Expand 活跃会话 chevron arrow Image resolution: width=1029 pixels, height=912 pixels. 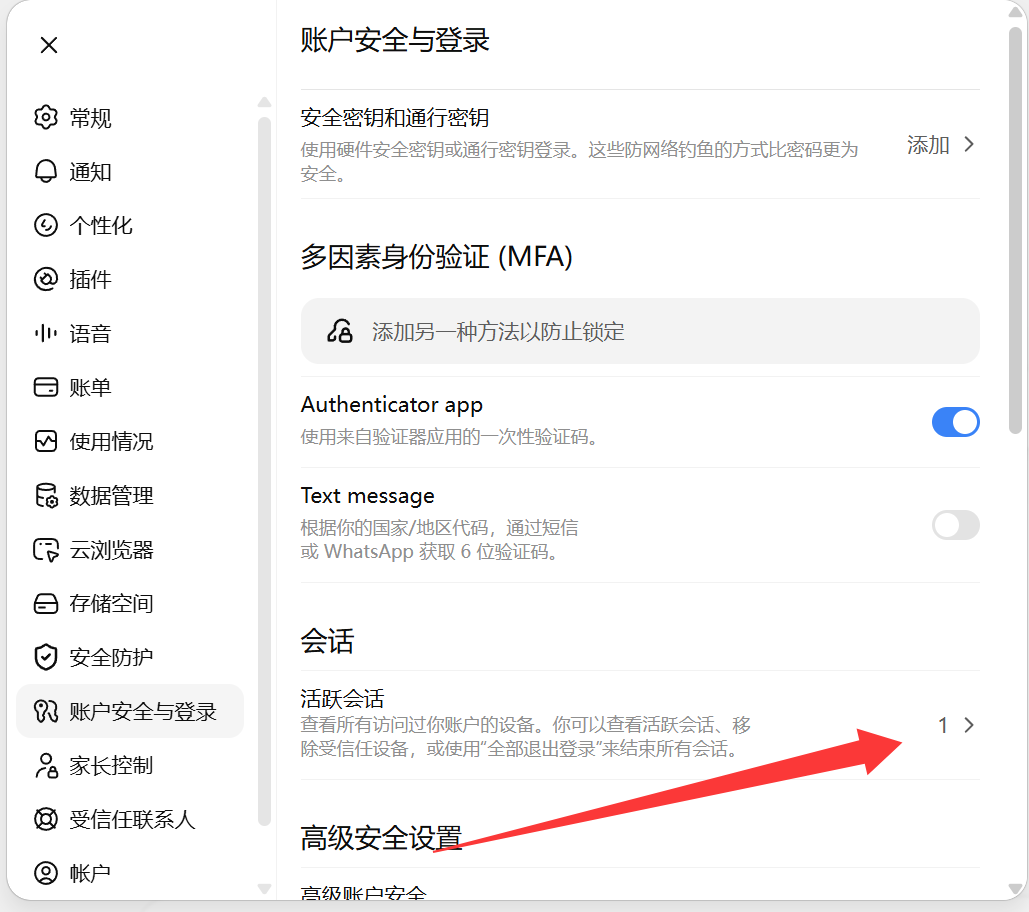point(969,725)
